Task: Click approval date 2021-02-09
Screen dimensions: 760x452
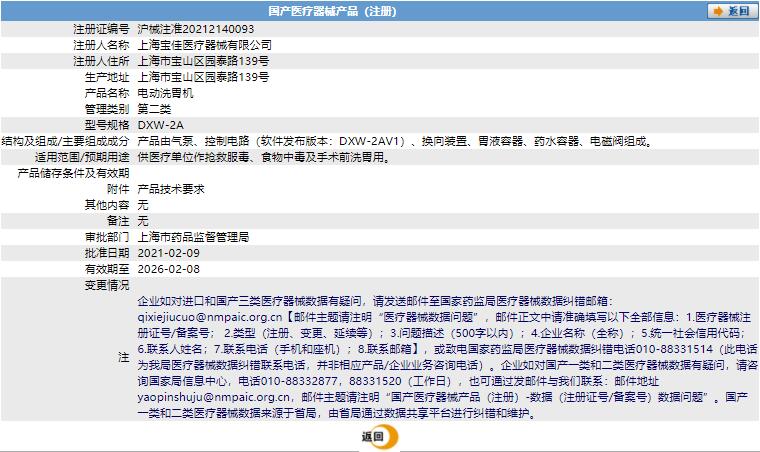Action: tap(169, 253)
